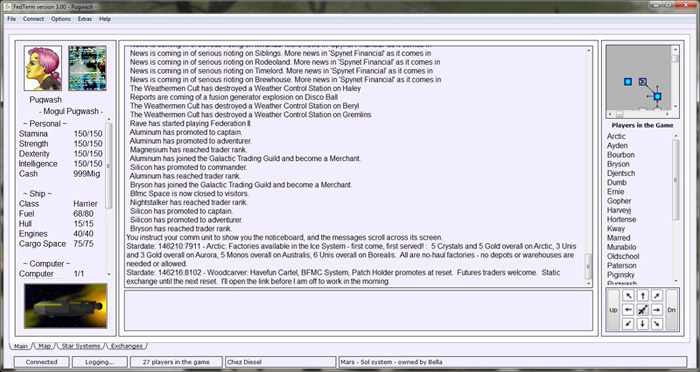
Task: Open the Help menu
Action: [105, 19]
